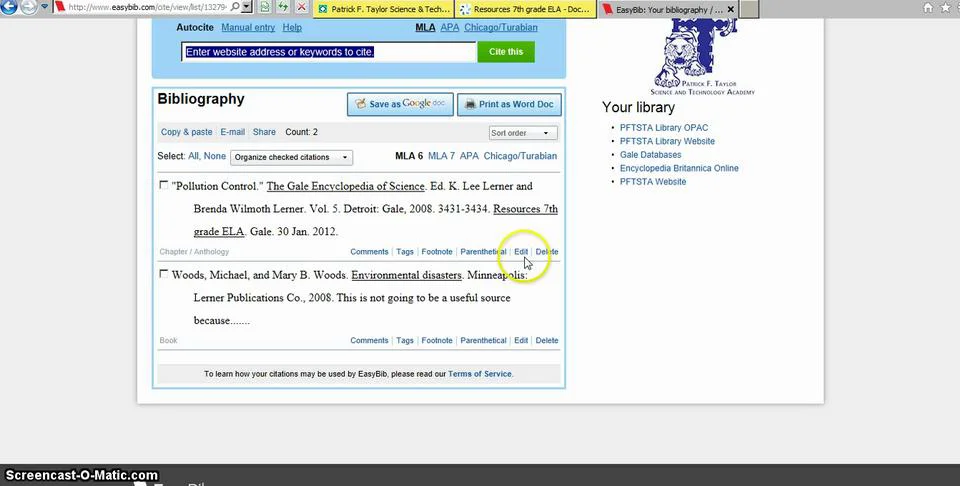Switch bibliography format to Chicago/Turabian
This screenshot has height=486, width=960.
pos(520,156)
